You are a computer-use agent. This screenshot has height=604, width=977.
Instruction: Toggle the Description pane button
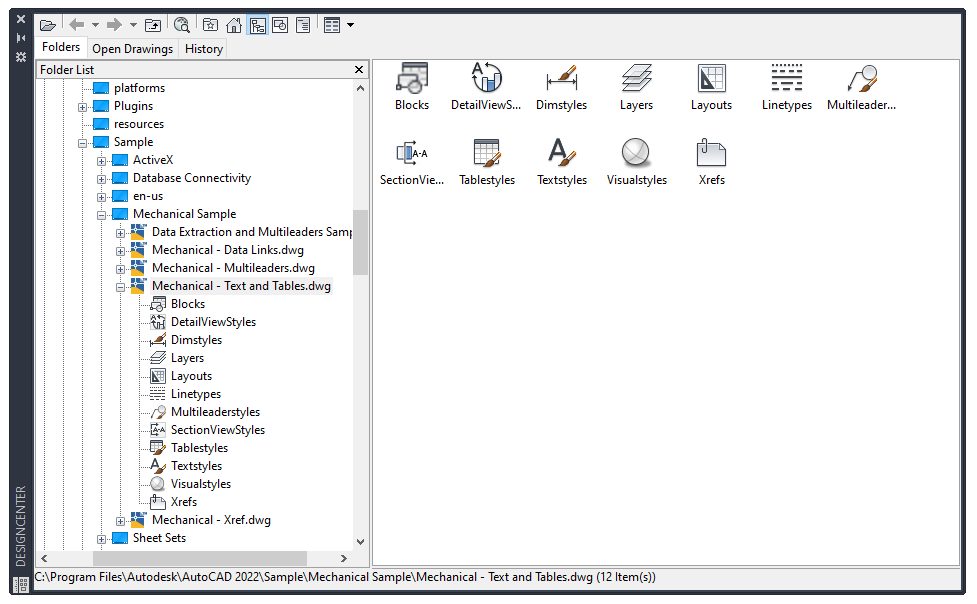[303, 26]
